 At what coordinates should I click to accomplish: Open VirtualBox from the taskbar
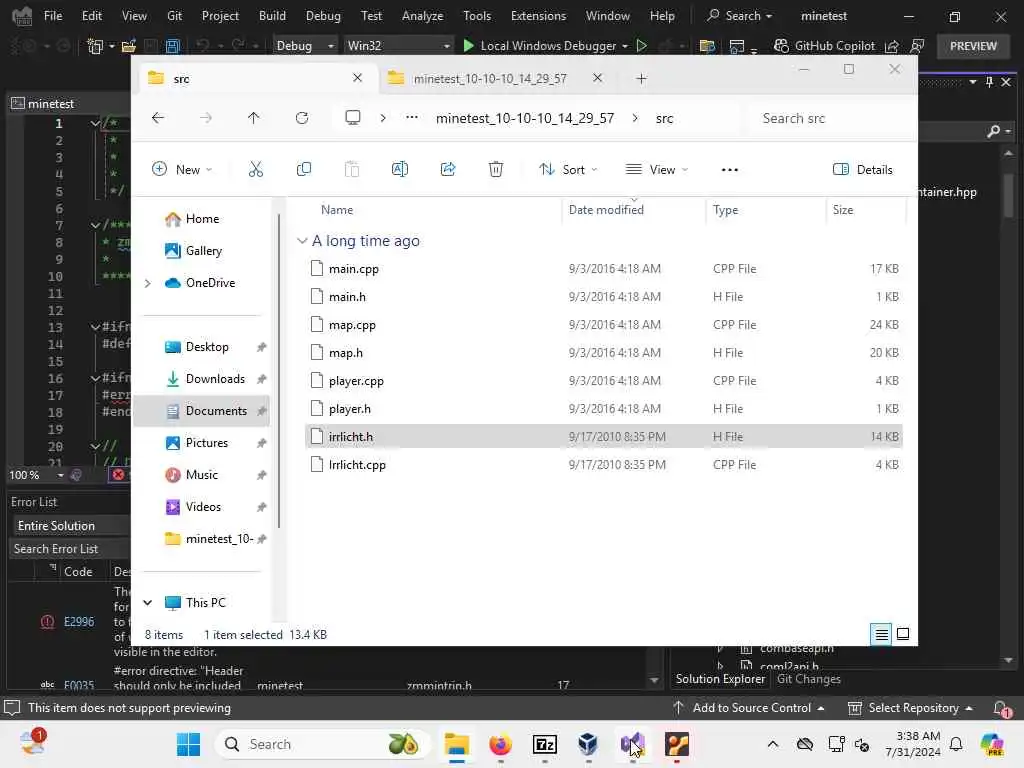coord(588,744)
